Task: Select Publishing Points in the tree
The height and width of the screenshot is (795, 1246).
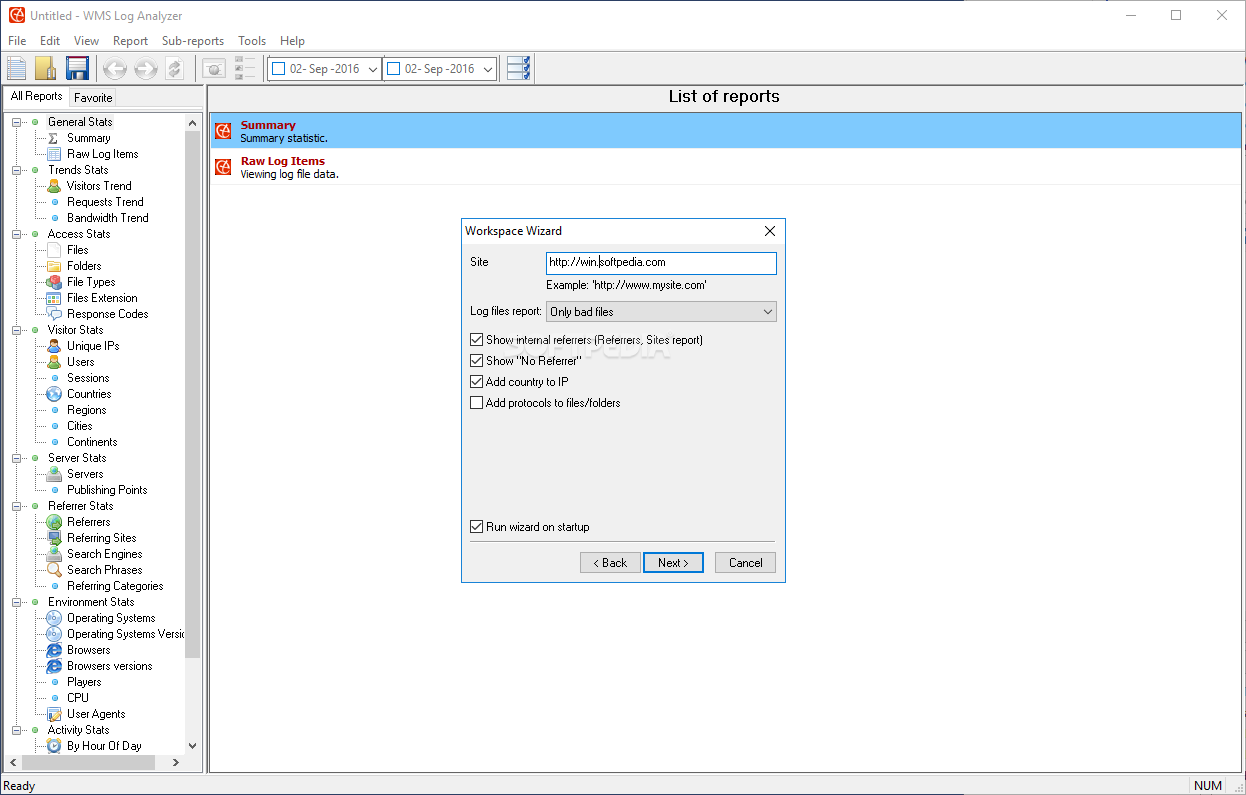Action: pos(107,490)
